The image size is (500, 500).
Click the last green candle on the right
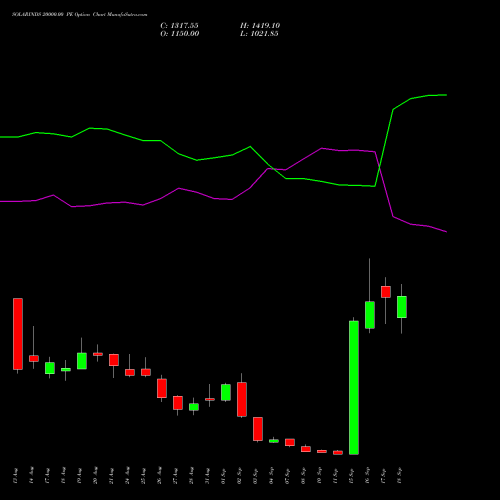(402, 307)
